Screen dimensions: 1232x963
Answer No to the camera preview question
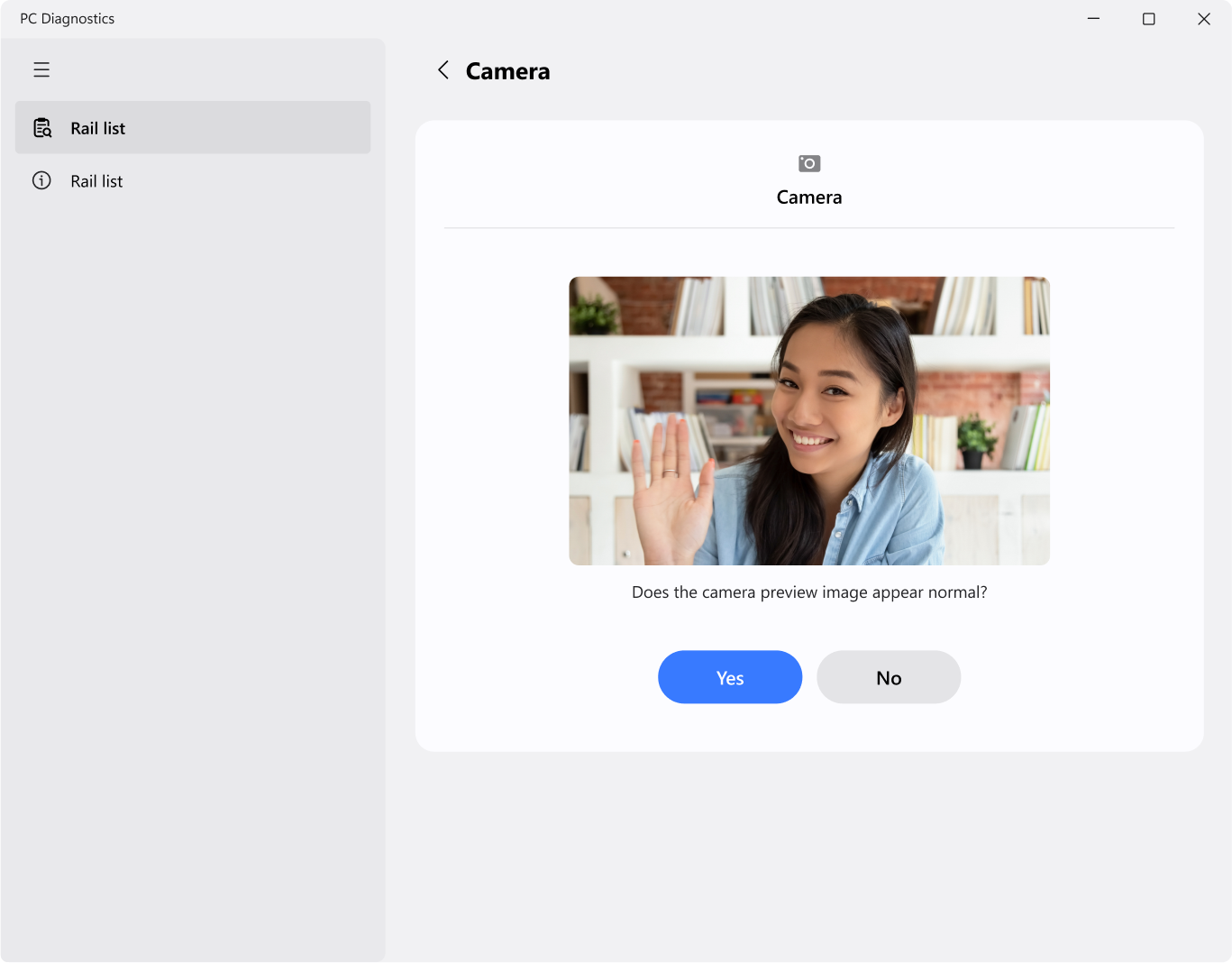pos(889,677)
